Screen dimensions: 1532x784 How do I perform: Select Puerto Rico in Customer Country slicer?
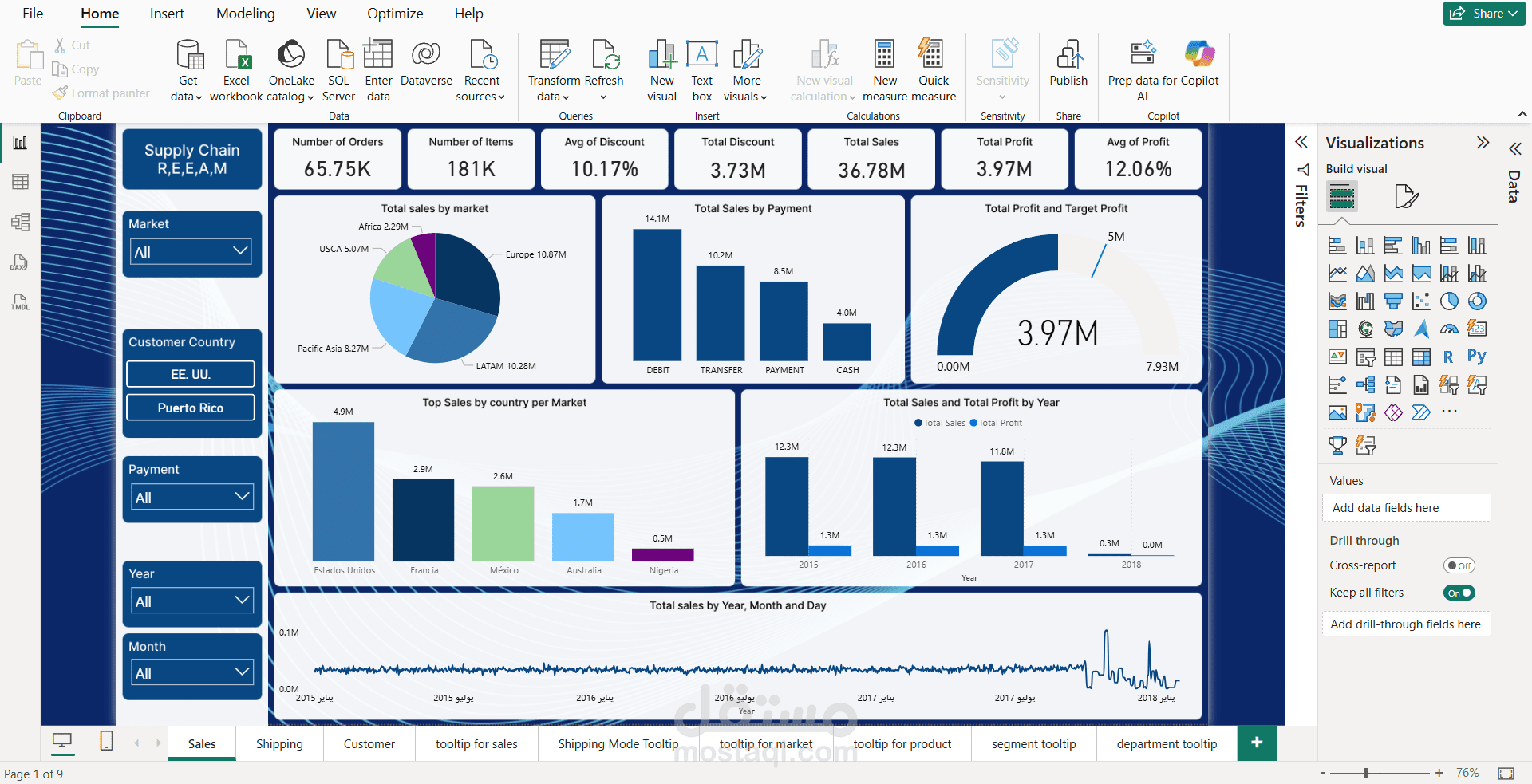pyautogui.click(x=191, y=408)
